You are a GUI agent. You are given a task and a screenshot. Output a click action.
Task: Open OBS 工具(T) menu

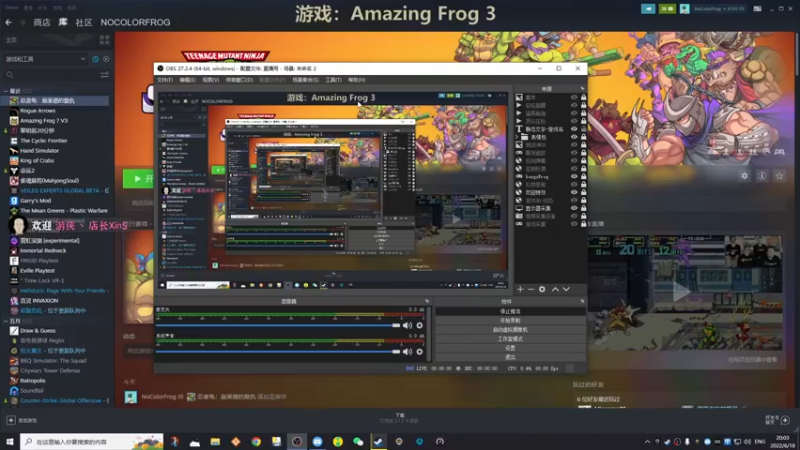click(333, 80)
